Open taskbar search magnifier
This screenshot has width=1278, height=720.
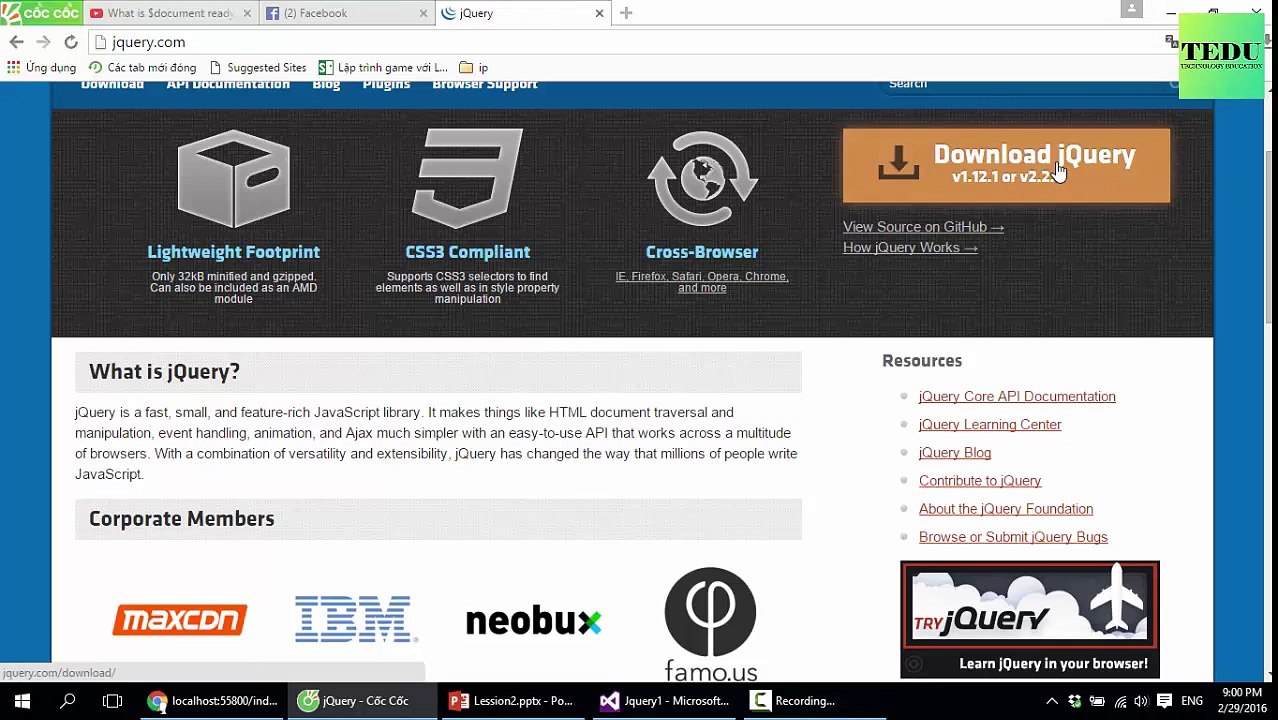tap(68, 701)
